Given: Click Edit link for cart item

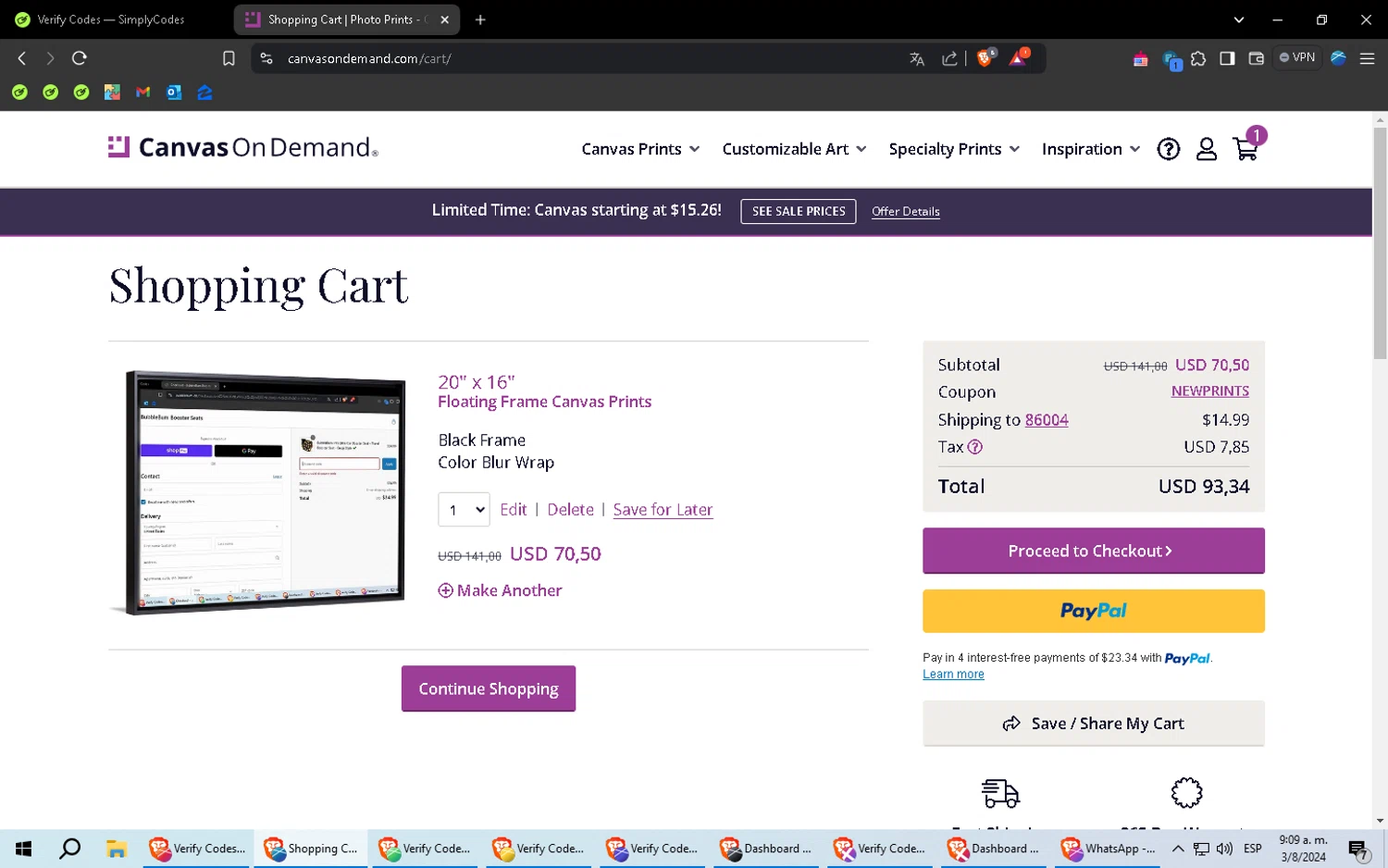Looking at the screenshot, I should tap(514, 510).
